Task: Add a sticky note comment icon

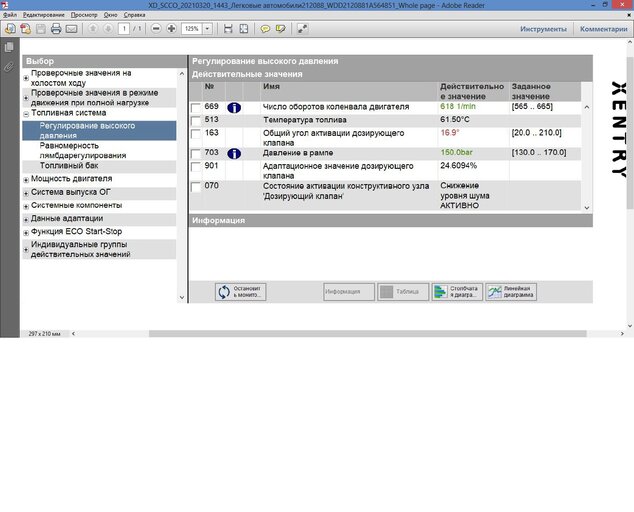Action: 265,29
